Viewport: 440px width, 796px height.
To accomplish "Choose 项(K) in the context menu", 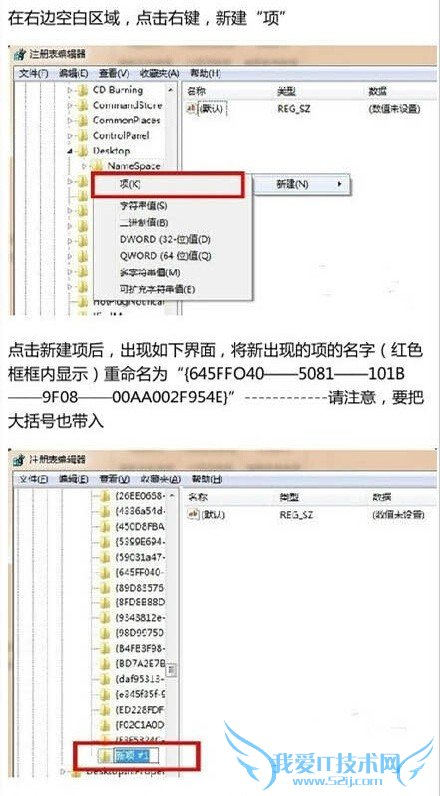I will coord(168,185).
